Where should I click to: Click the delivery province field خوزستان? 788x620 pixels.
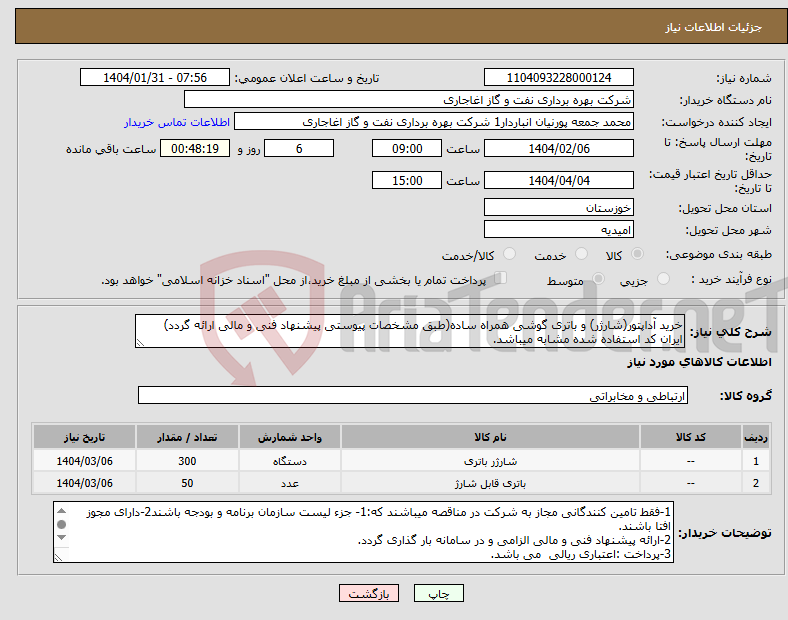click(558, 207)
